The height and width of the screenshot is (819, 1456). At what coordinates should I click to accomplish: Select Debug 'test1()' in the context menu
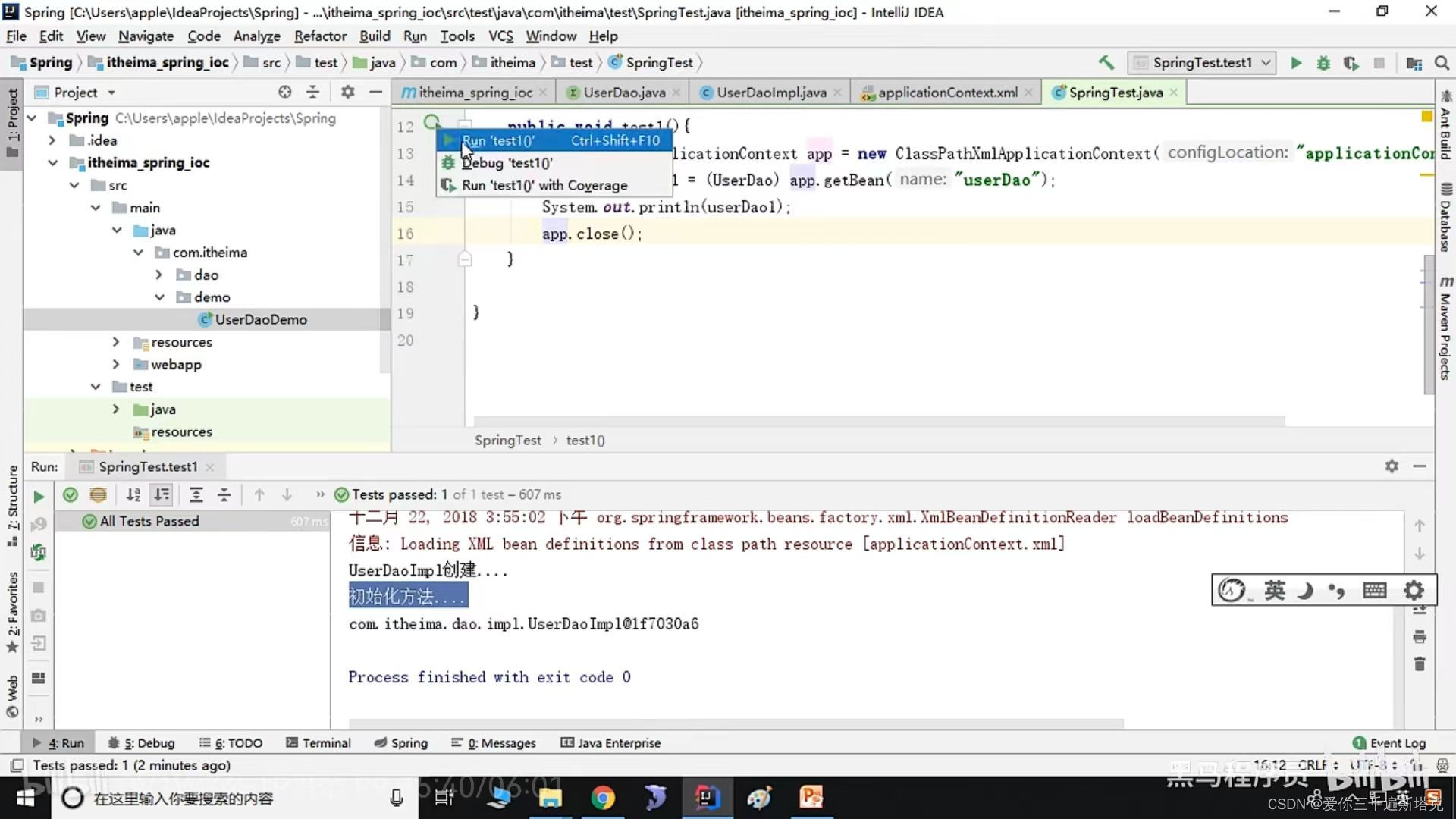554,163
